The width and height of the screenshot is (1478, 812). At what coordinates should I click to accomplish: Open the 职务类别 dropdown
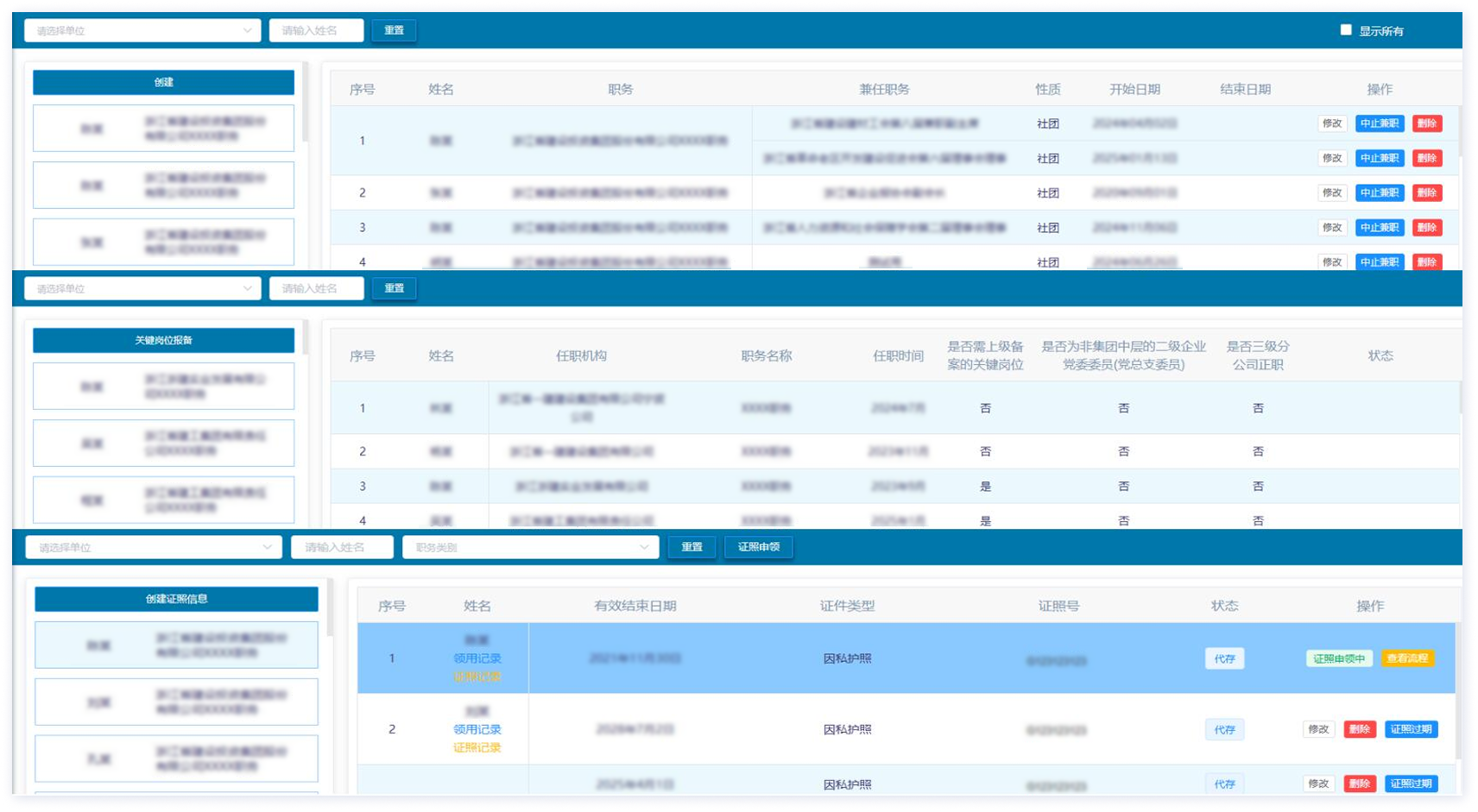(530, 547)
